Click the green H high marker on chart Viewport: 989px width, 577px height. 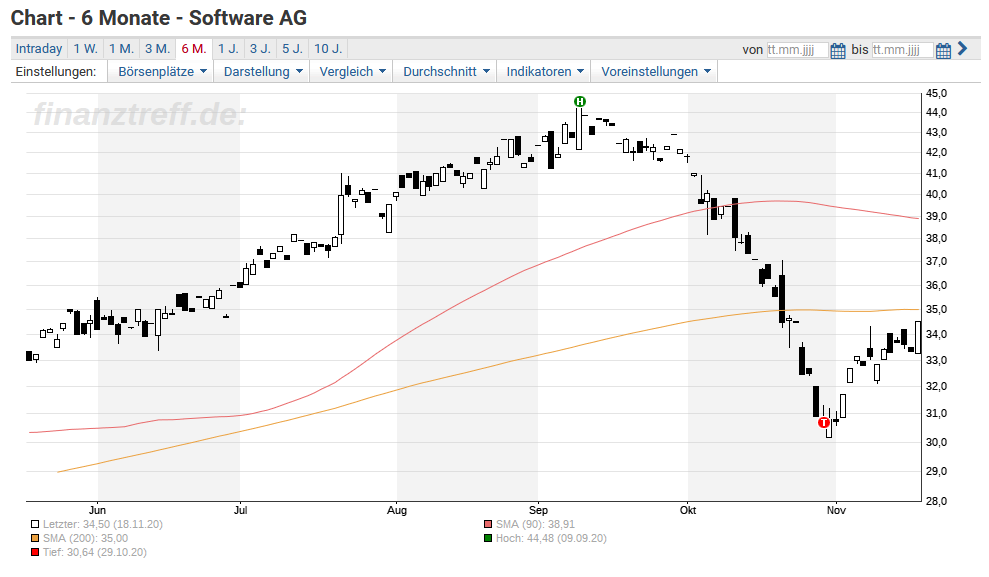[x=580, y=101]
